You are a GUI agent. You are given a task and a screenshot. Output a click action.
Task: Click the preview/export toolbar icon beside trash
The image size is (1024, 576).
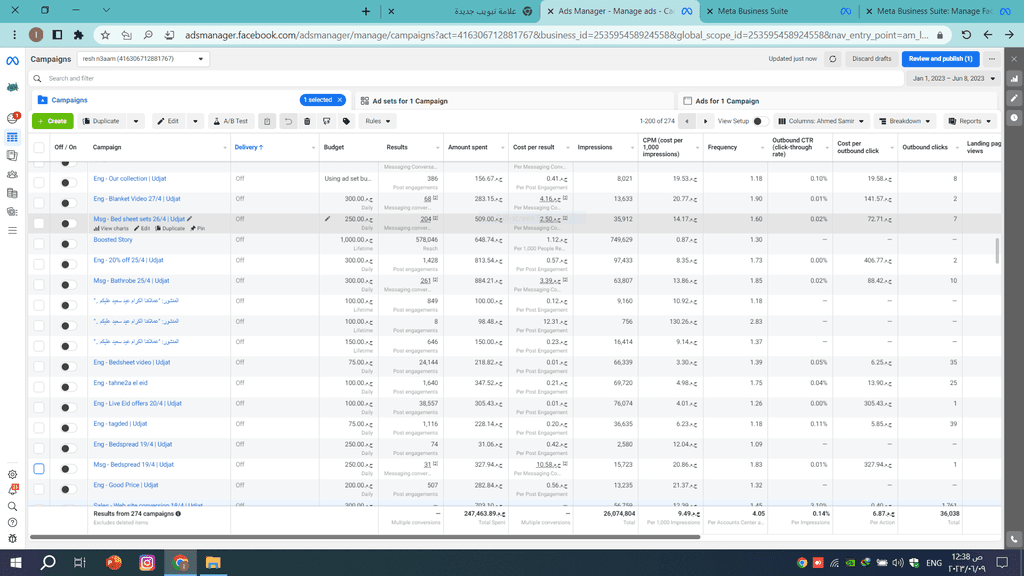coord(327,121)
